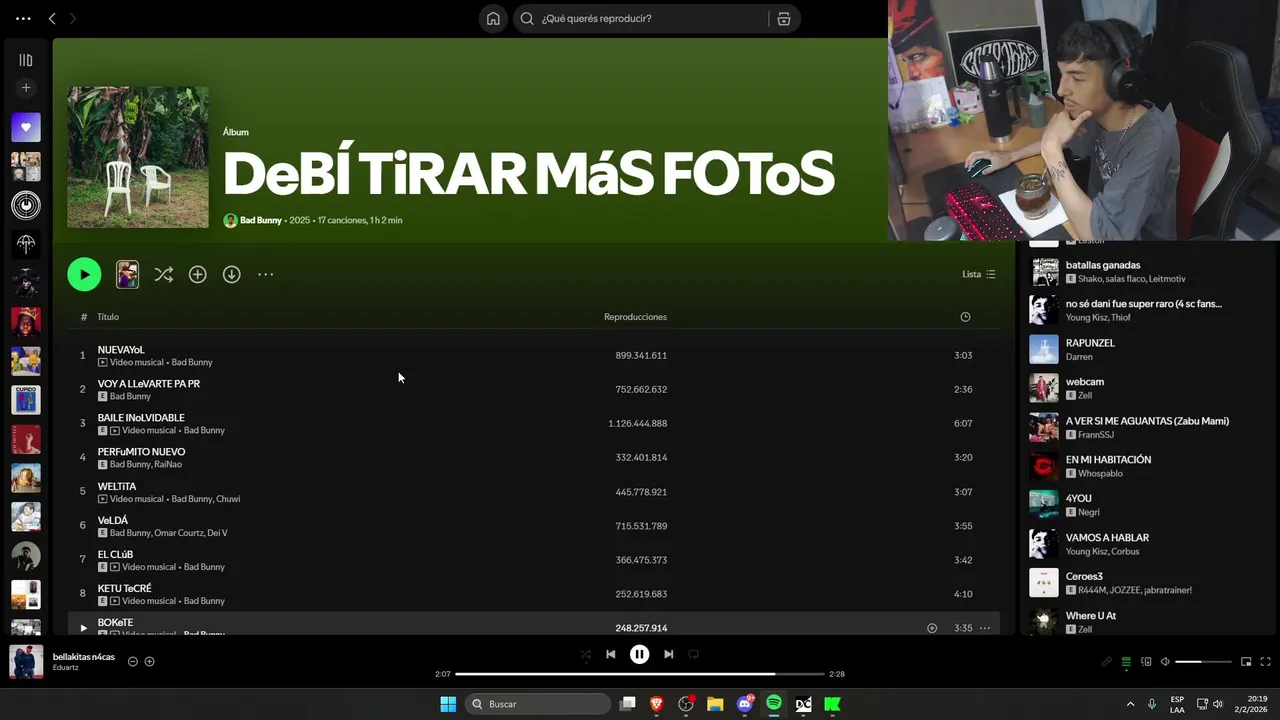Open the Browse icon in search bar
Viewport: 1280px width, 720px height.
(784, 18)
